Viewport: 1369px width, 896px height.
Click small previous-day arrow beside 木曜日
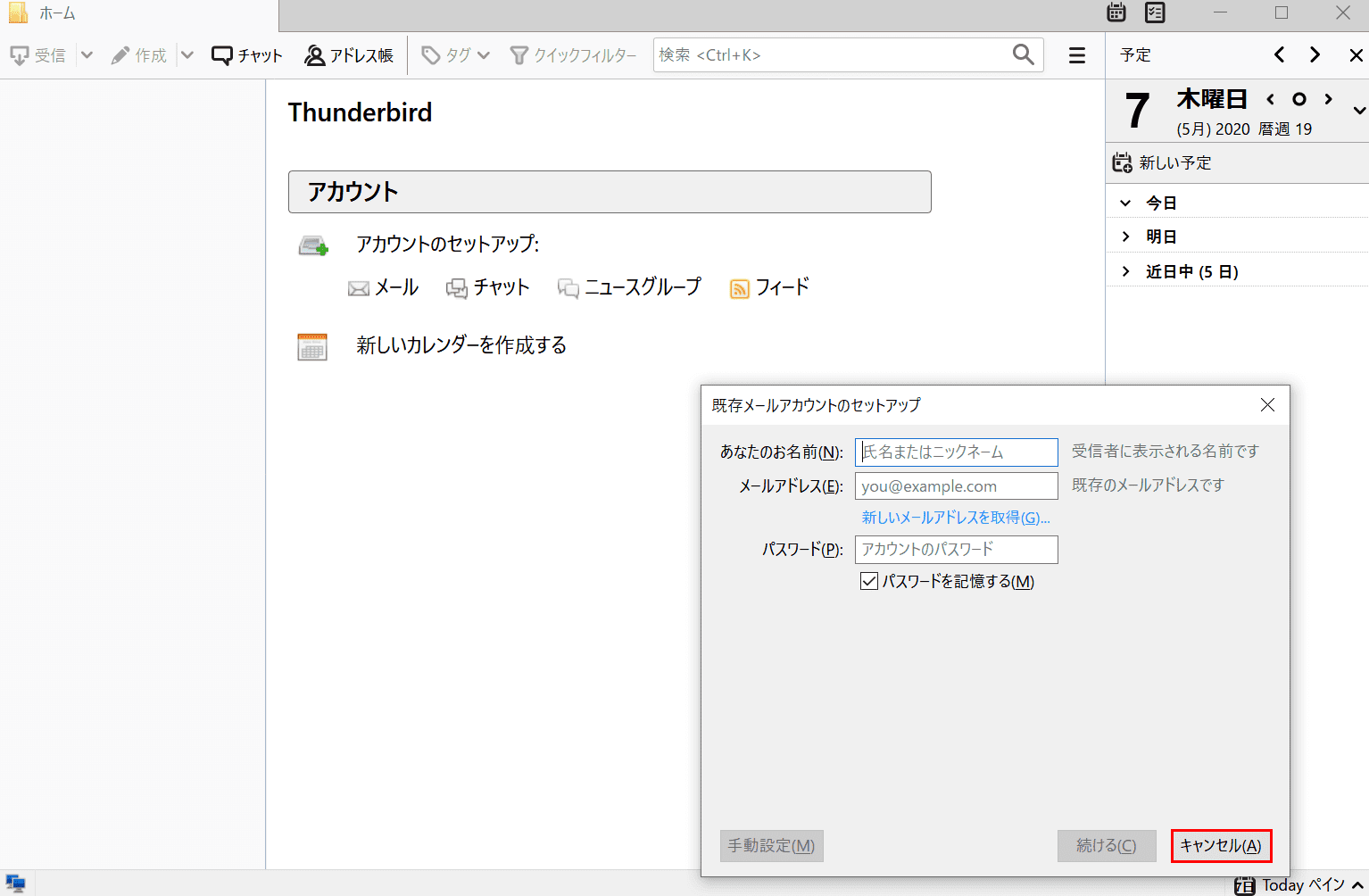(x=1271, y=99)
